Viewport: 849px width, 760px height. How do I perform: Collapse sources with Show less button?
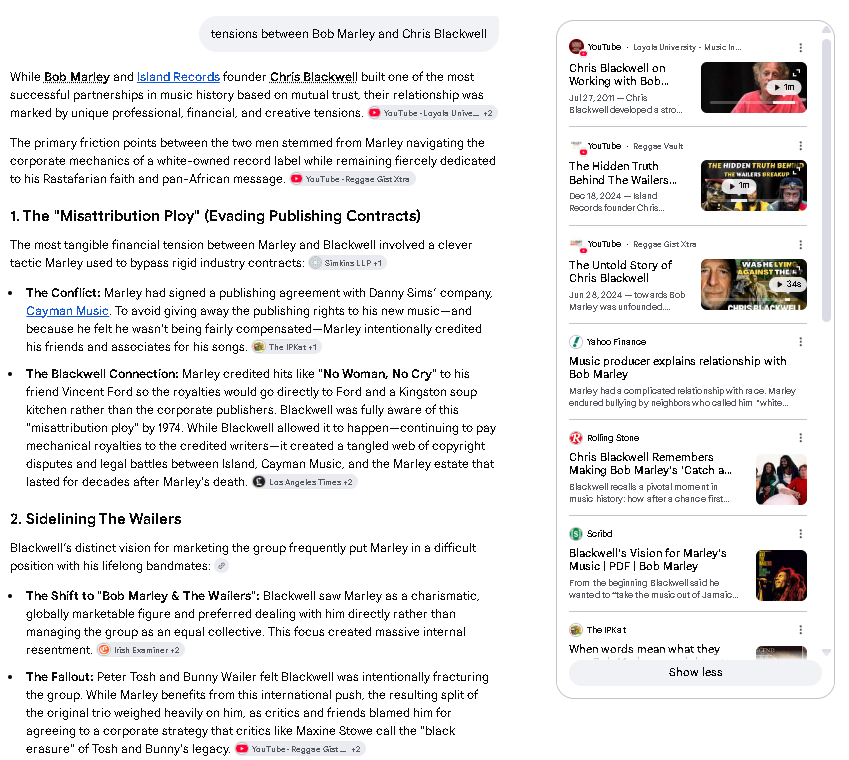point(695,672)
